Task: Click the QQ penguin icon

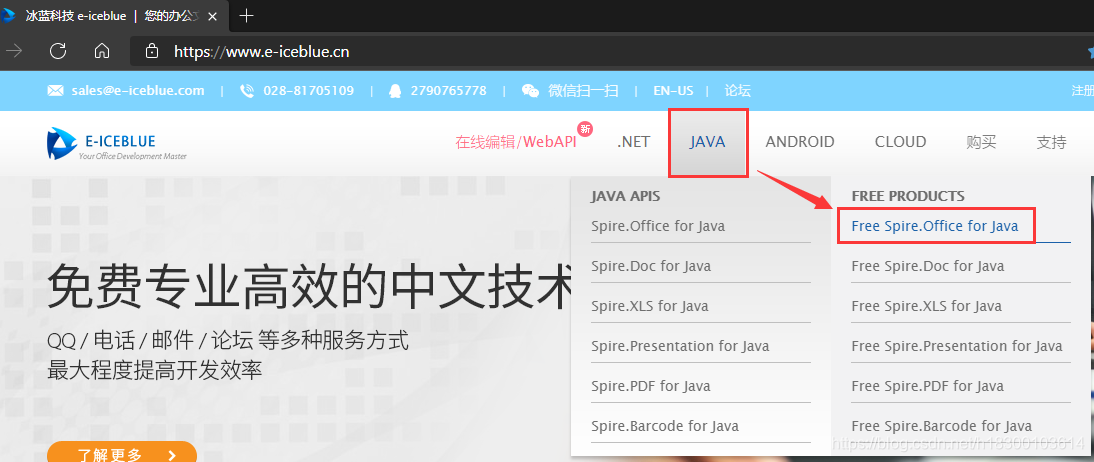Action: coord(395,91)
